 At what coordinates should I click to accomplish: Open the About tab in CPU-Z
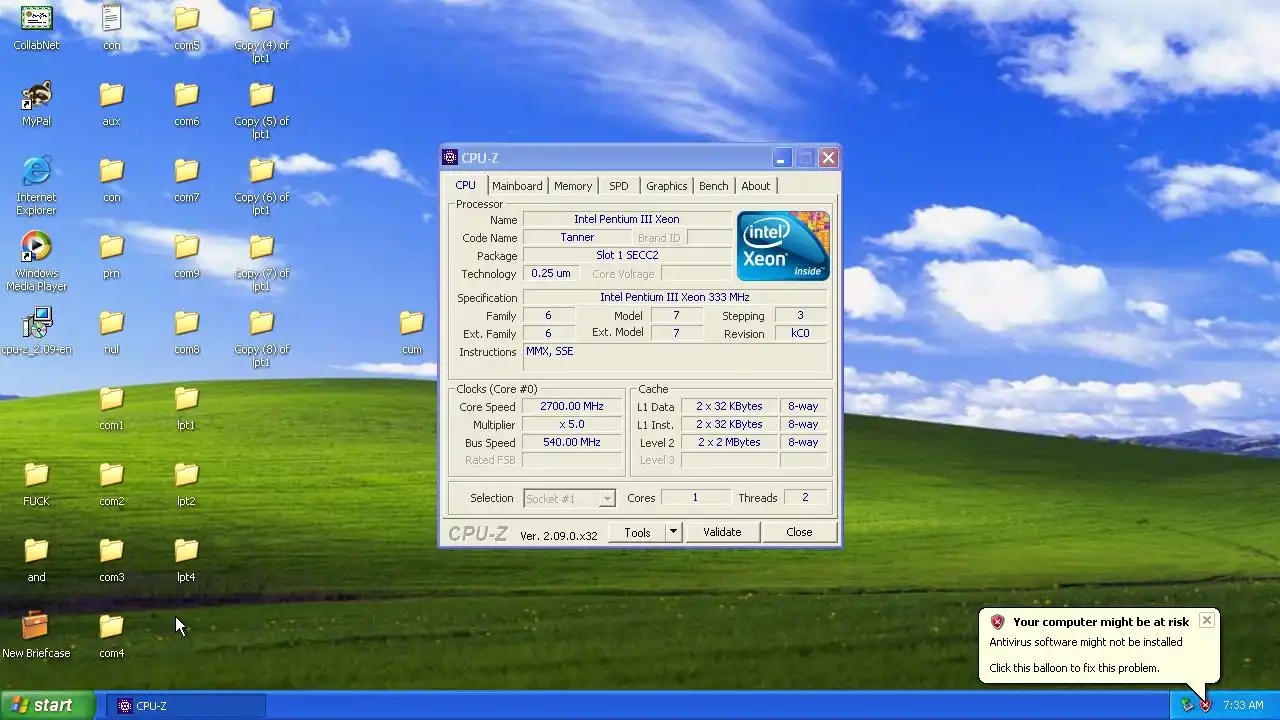click(x=756, y=186)
